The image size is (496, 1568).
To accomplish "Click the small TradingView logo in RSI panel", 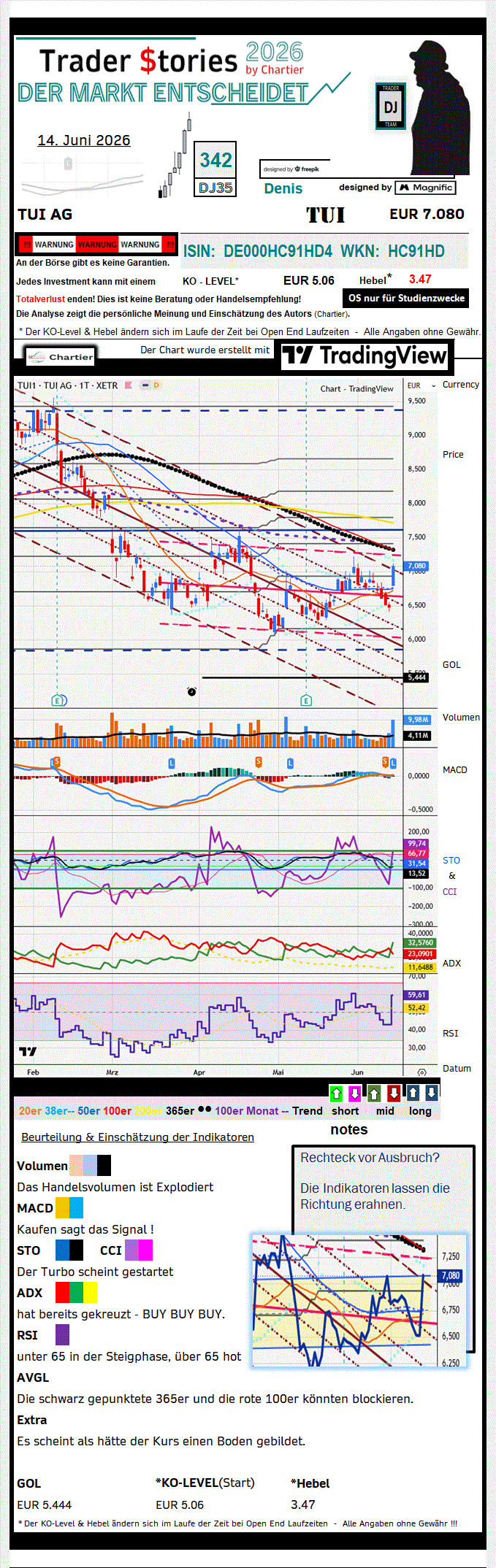I will (x=27, y=1051).
